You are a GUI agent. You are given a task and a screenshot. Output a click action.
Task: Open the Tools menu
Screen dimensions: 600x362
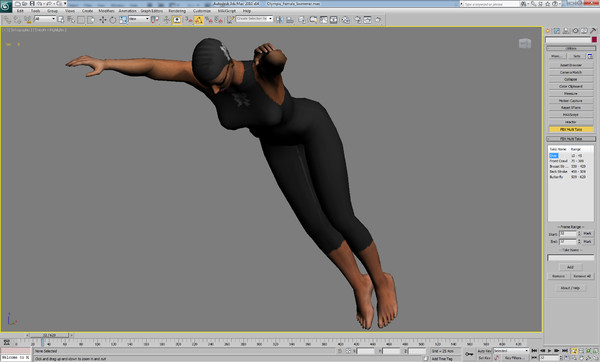pos(36,11)
